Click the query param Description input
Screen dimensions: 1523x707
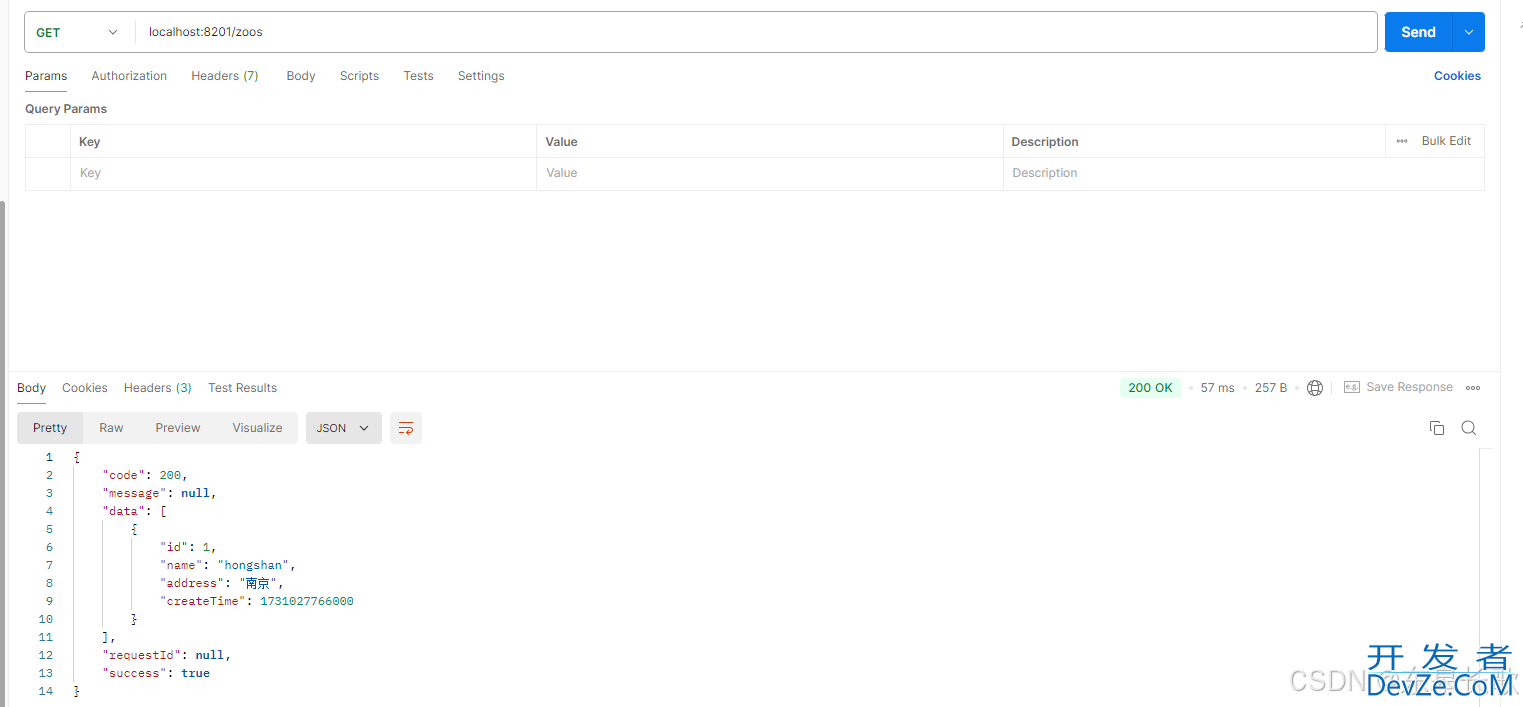(1243, 173)
